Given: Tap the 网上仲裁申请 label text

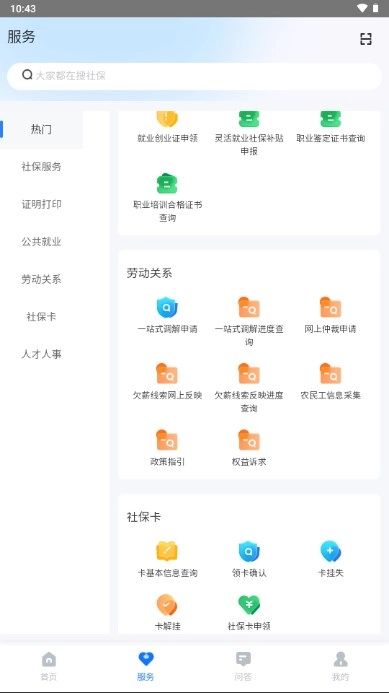Looking at the screenshot, I should [x=331, y=329].
